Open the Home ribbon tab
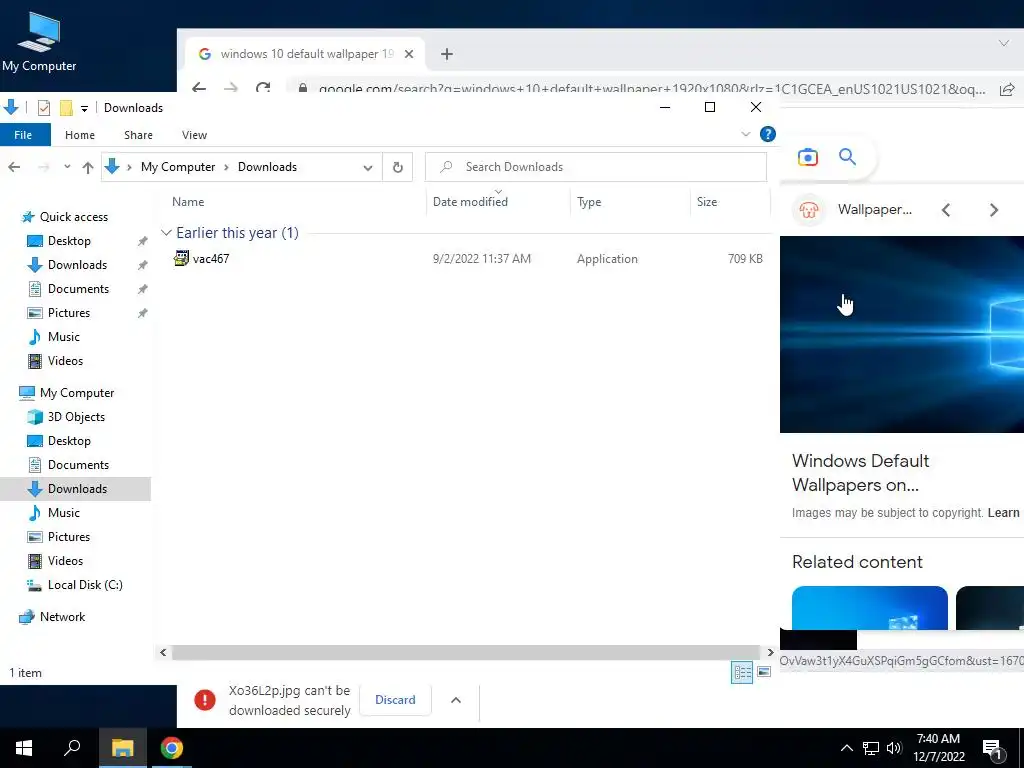This screenshot has width=1024, height=768. pos(80,135)
